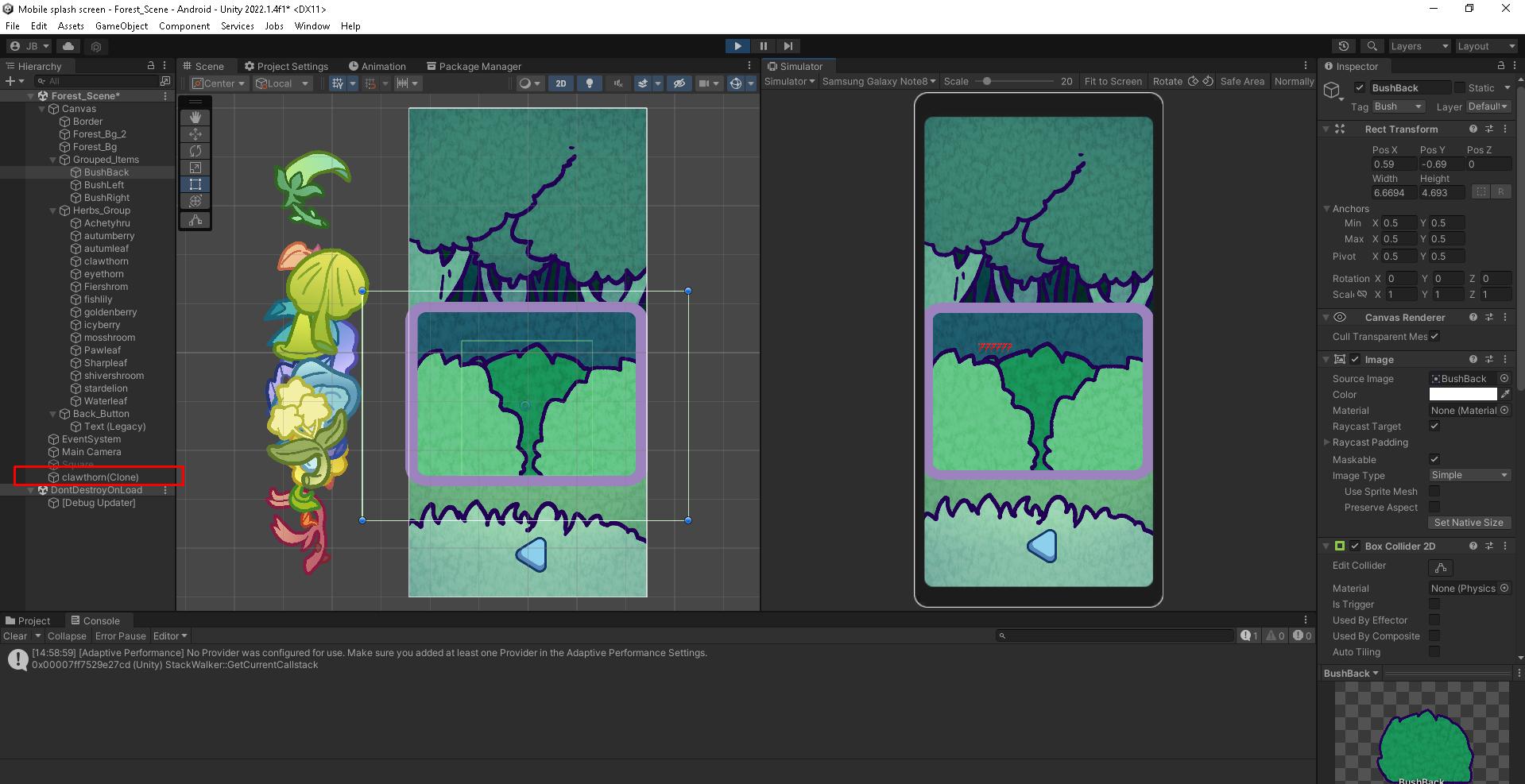This screenshot has width=1525, height=784.
Task: Toggle scene audio icon
Action: 617,83
